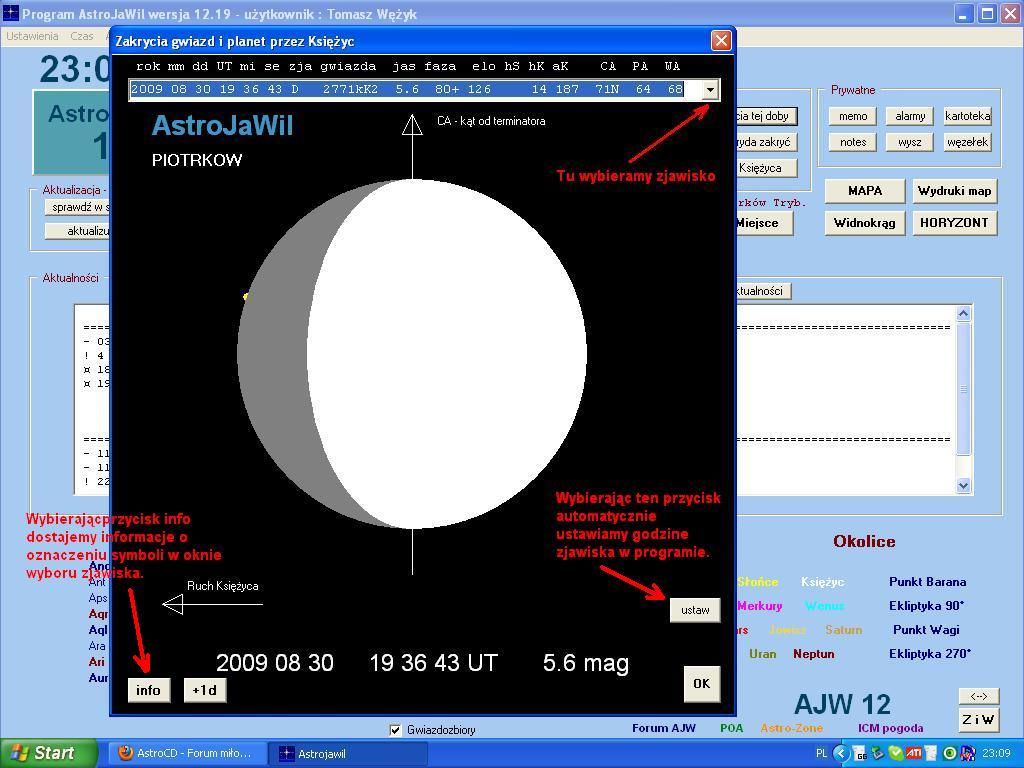The image size is (1024, 768).
Task: Click the +1d button
Action: pos(205,690)
